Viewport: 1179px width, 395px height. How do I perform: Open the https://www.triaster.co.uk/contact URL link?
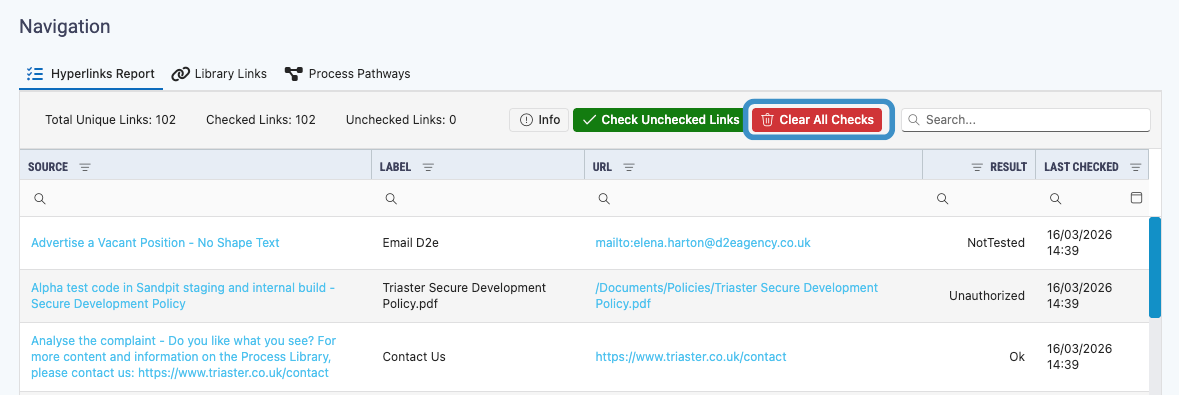click(691, 357)
